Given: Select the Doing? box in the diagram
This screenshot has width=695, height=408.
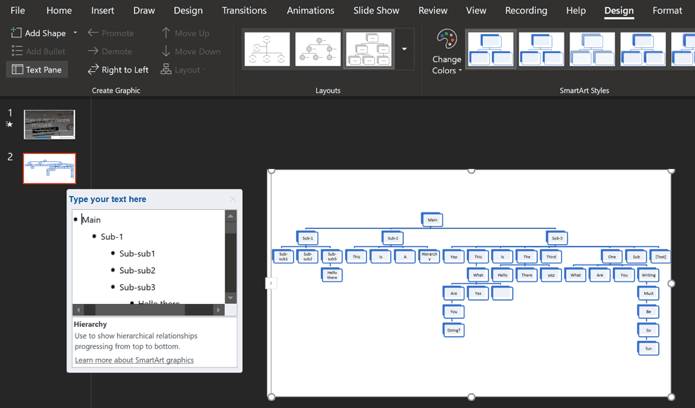Looking at the screenshot, I should [x=453, y=330].
